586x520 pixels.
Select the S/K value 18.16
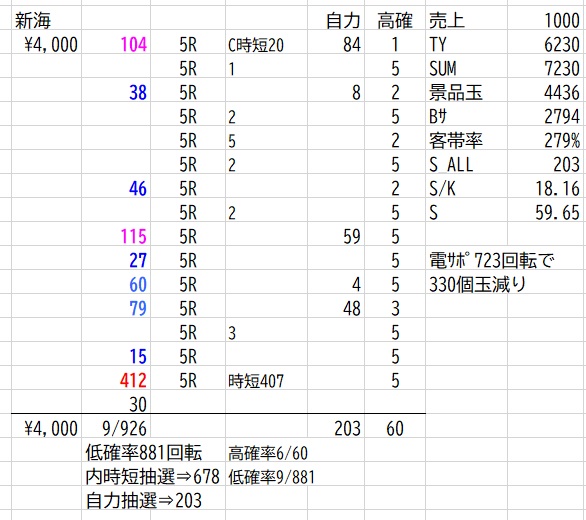point(546,188)
